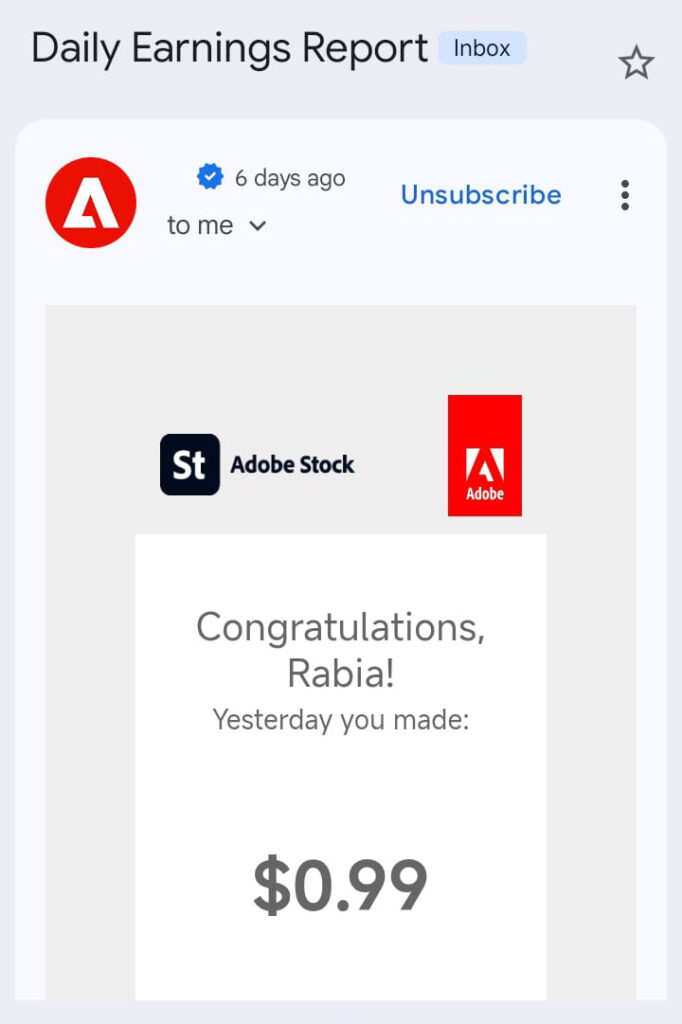Tap the 'to me' recipient text

coord(200,226)
